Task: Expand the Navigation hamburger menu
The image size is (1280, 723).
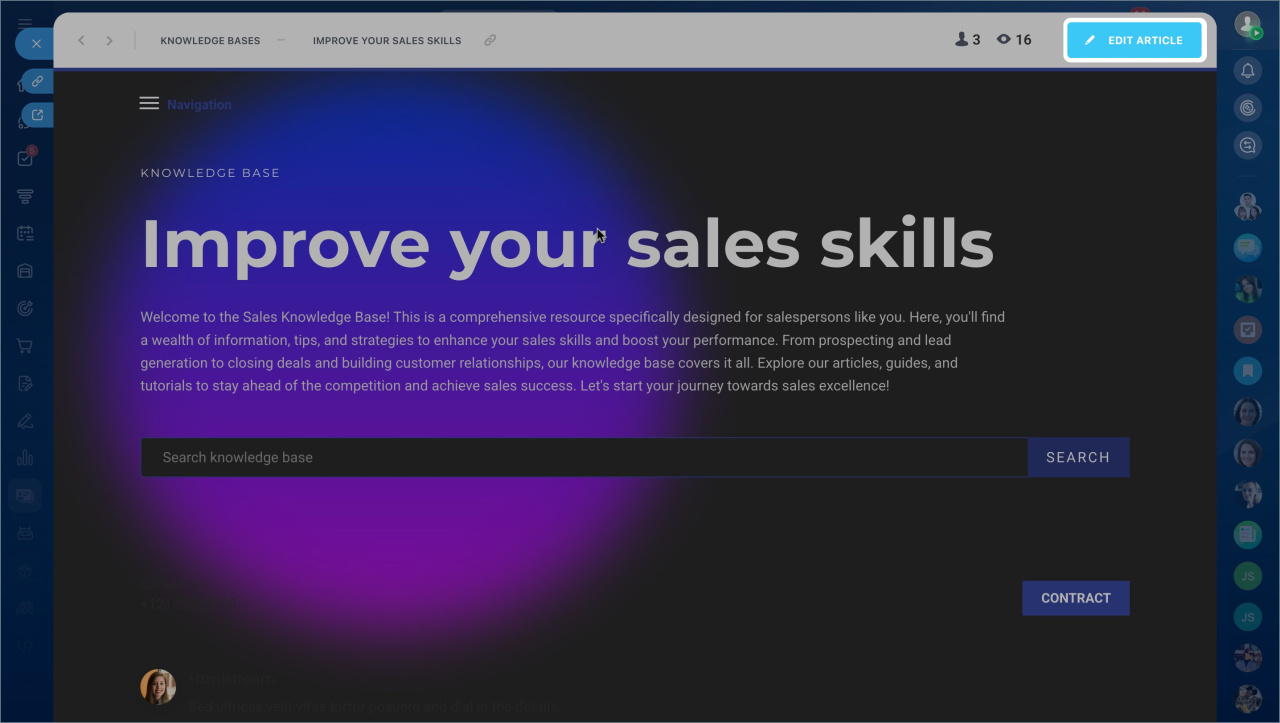Action: click(x=149, y=104)
